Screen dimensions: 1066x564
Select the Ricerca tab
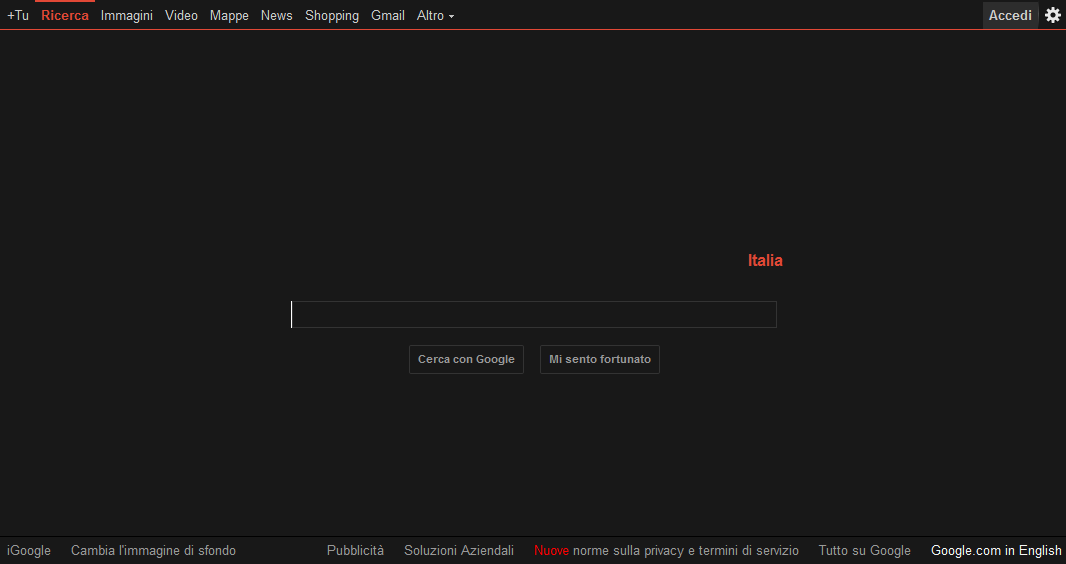[x=65, y=15]
